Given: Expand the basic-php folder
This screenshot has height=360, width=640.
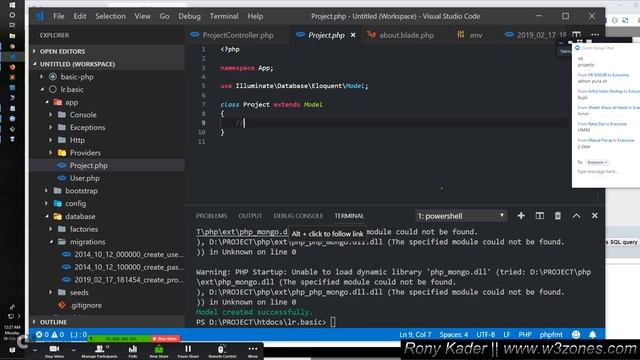Looking at the screenshot, I should [x=77, y=77].
